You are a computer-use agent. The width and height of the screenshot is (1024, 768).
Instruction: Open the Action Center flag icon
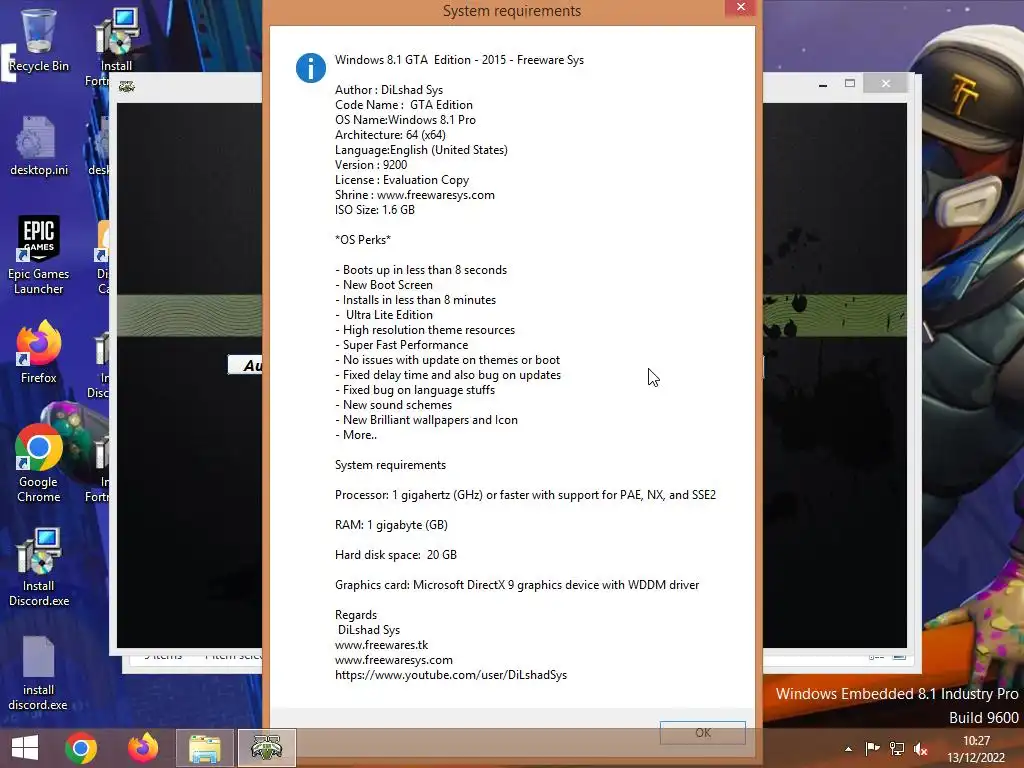(872, 749)
